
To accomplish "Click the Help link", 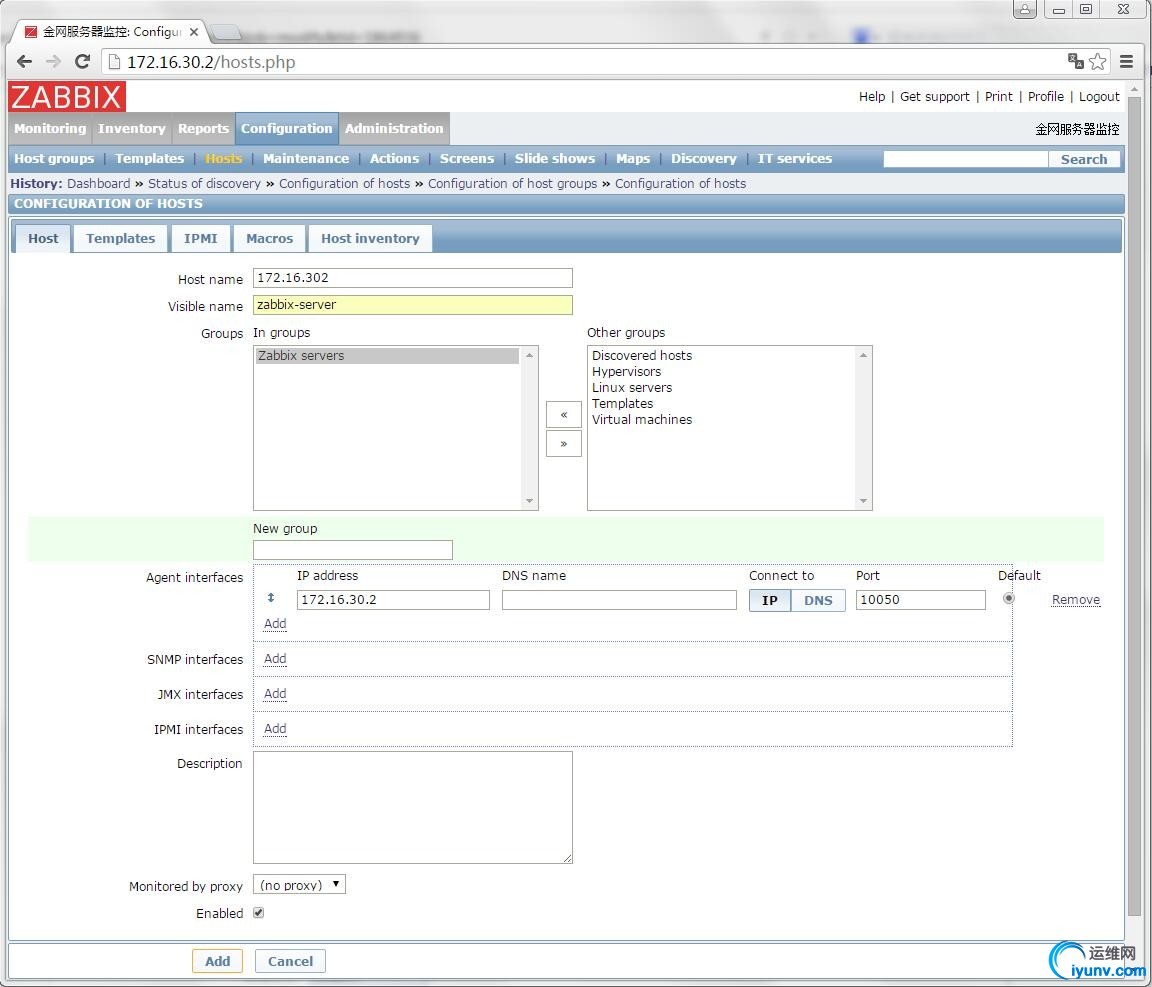I will tap(872, 96).
